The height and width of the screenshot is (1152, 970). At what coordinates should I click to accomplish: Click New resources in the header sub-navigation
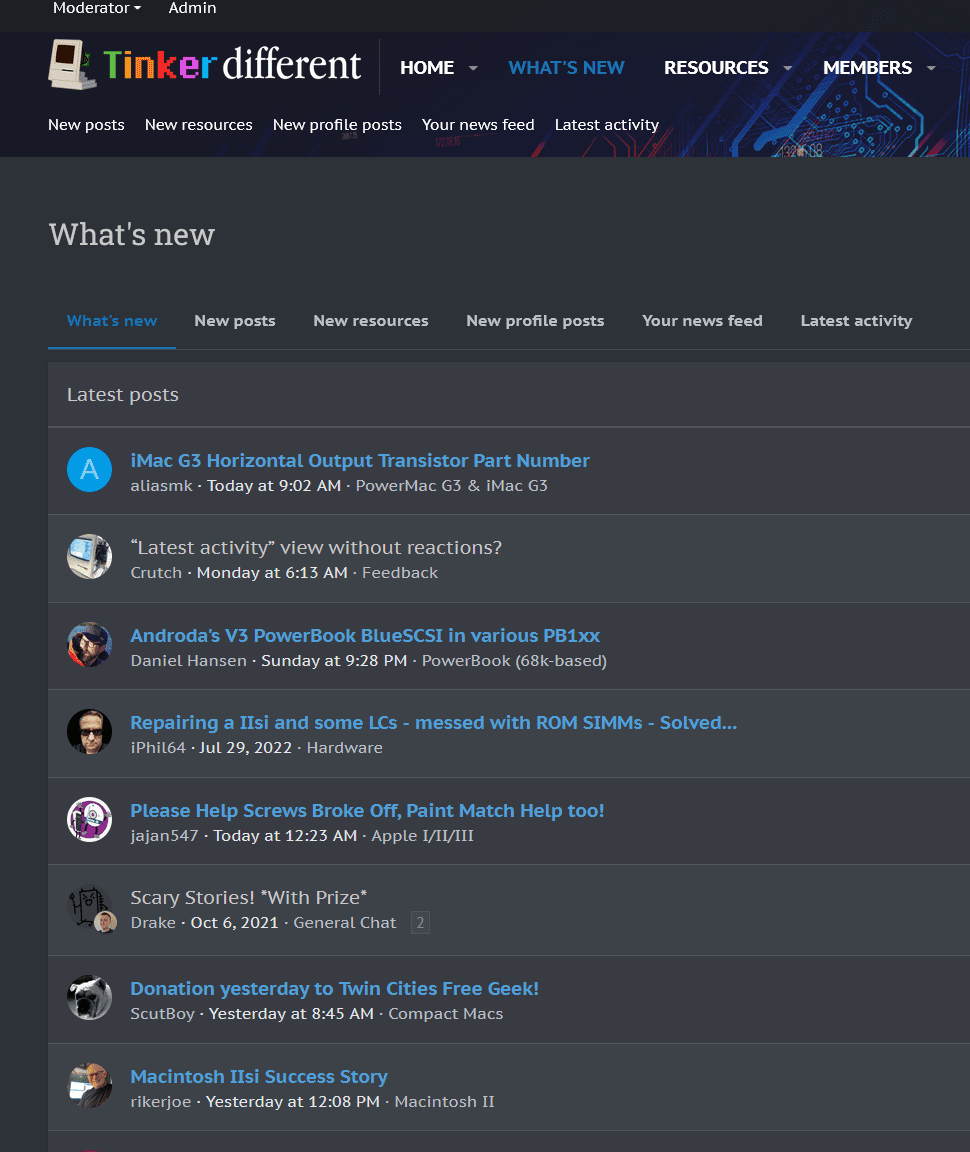(x=198, y=125)
